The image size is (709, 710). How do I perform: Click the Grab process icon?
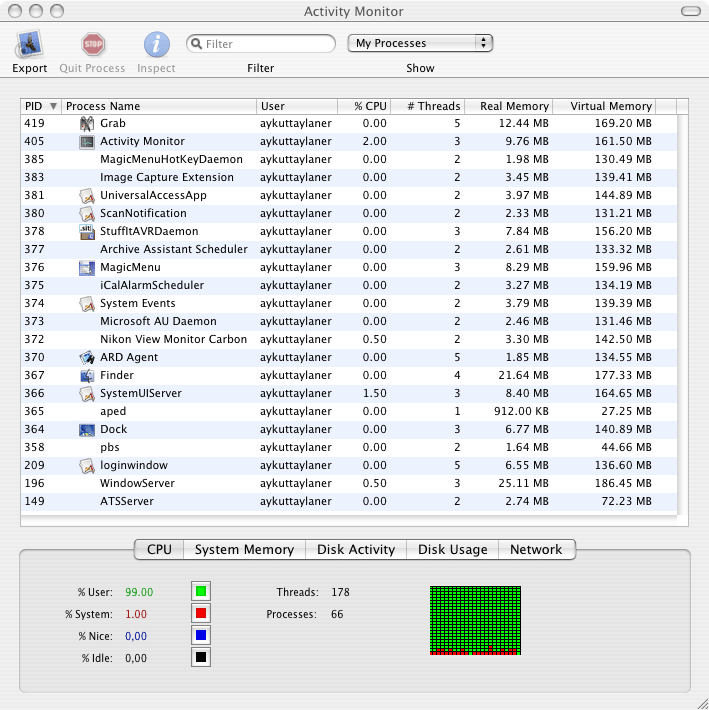[86, 123]
